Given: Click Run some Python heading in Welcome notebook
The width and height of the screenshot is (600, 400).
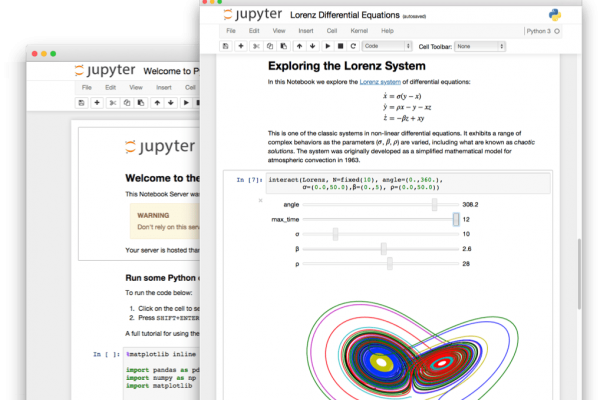Looking at the screenshot, I should (x=163, y=278).
